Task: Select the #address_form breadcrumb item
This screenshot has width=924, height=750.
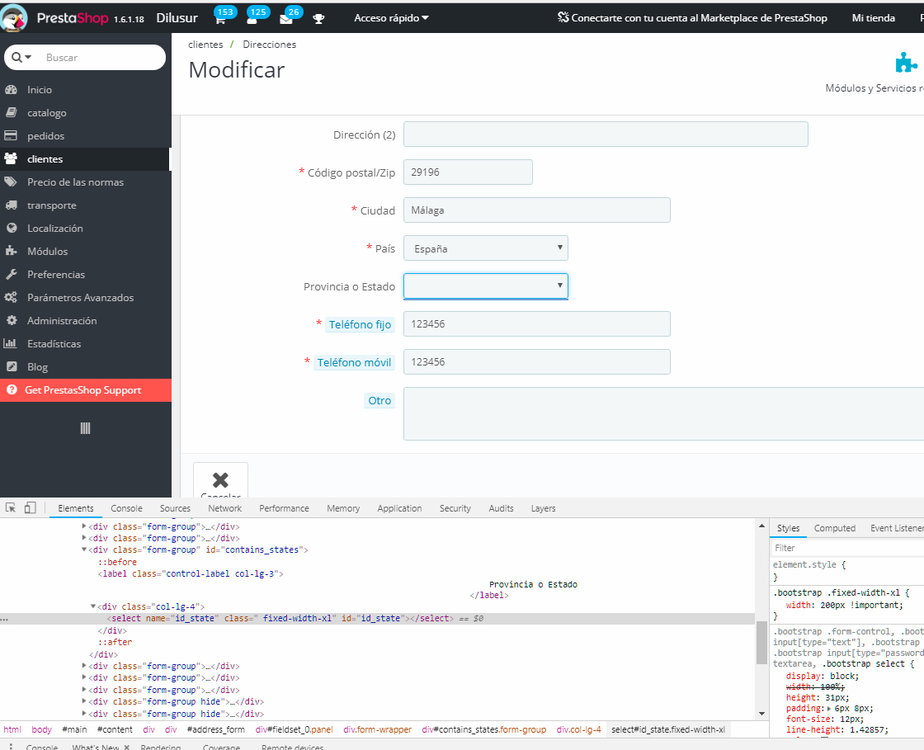Action: (216, 729)
